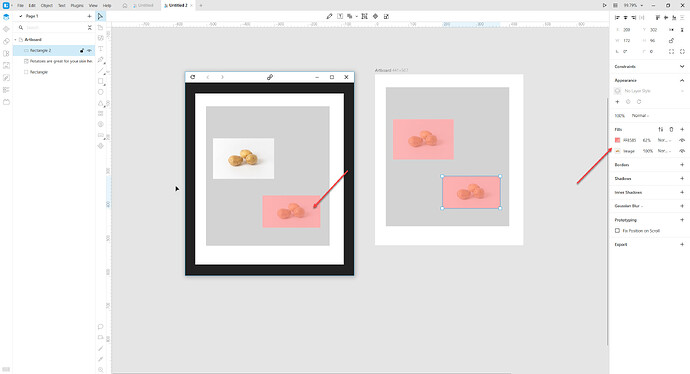Viewport: 690px width, 374px height.
Task: Select the Rectangle shape tool
Action: 100,81
